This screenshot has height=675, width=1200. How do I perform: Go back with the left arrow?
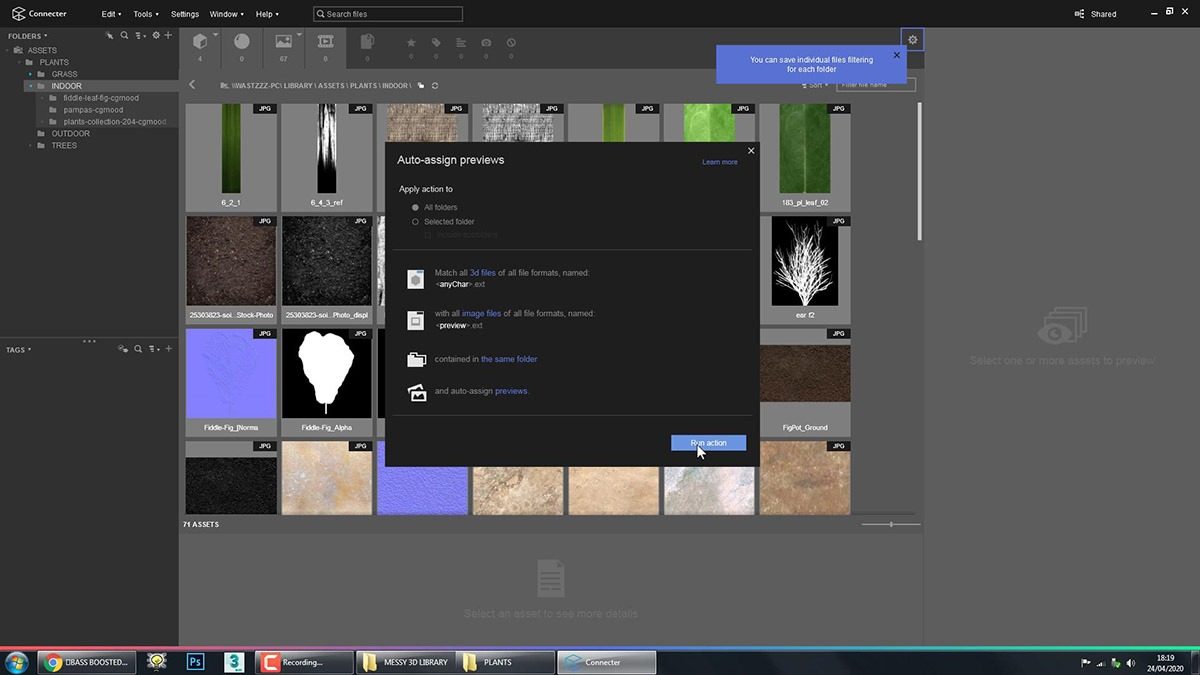click(x=192, y=85)
